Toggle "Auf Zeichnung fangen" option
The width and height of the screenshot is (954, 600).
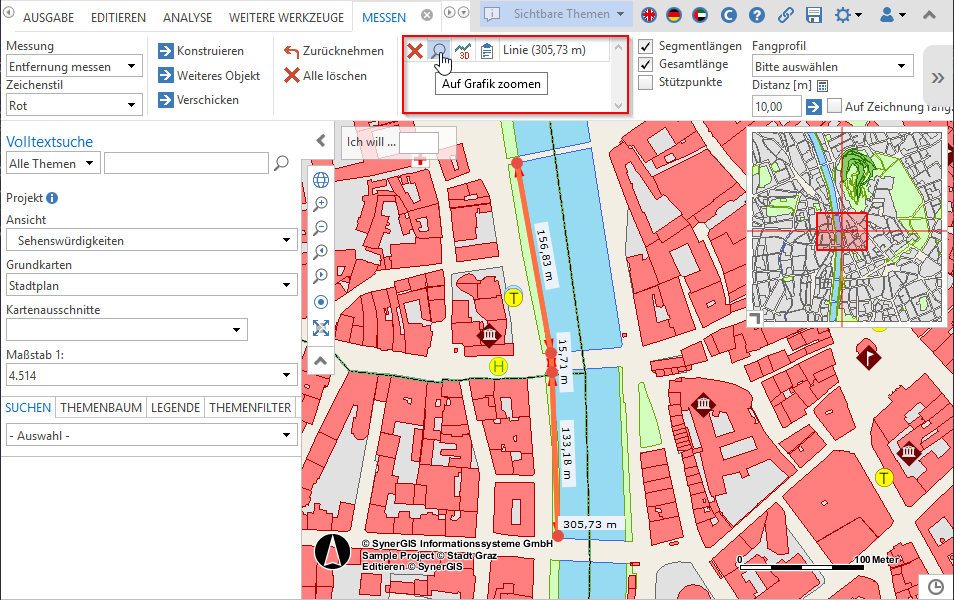tap(834, 105)
